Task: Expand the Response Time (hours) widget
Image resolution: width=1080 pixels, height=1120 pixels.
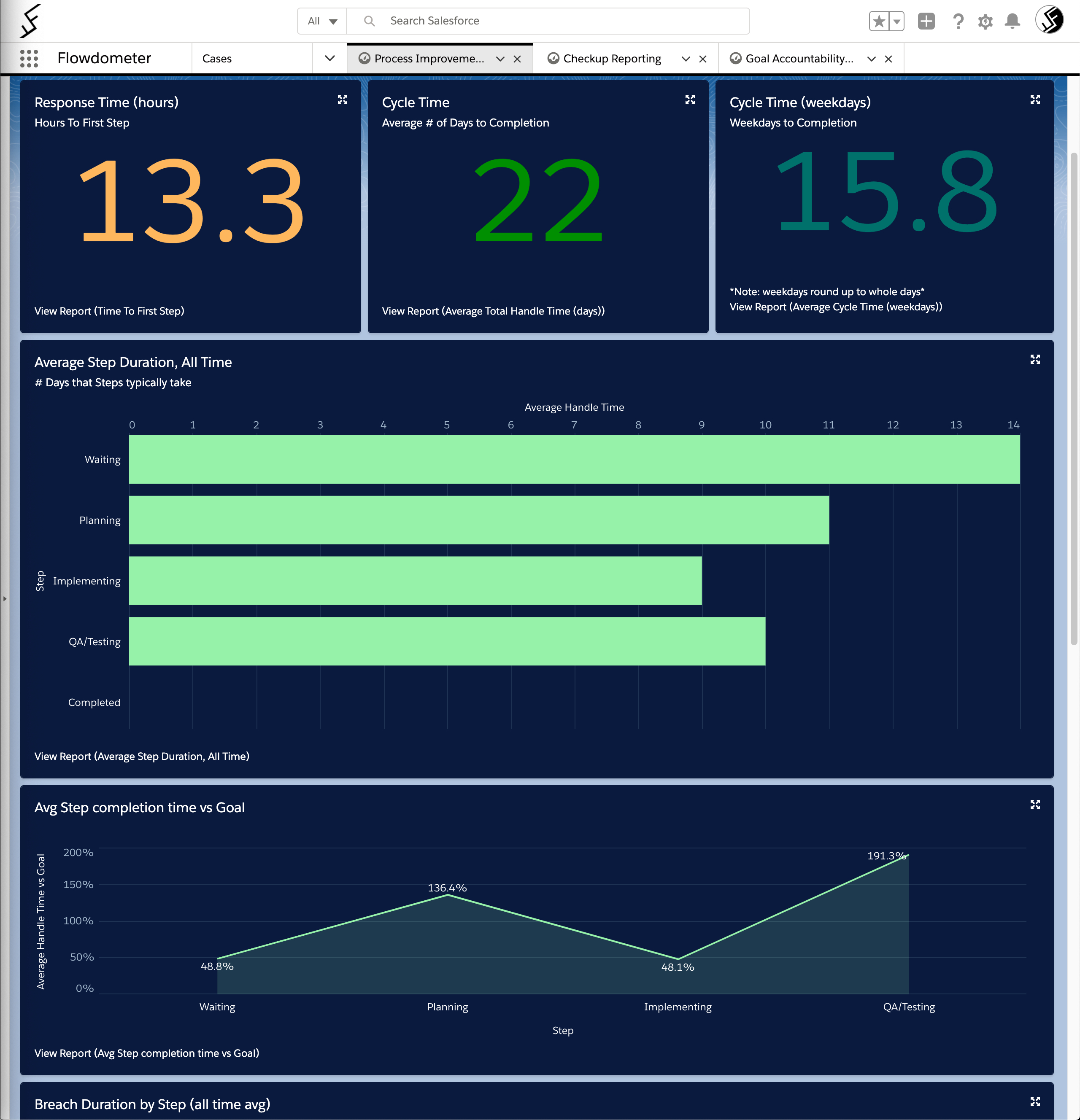Action: point(343,100)
